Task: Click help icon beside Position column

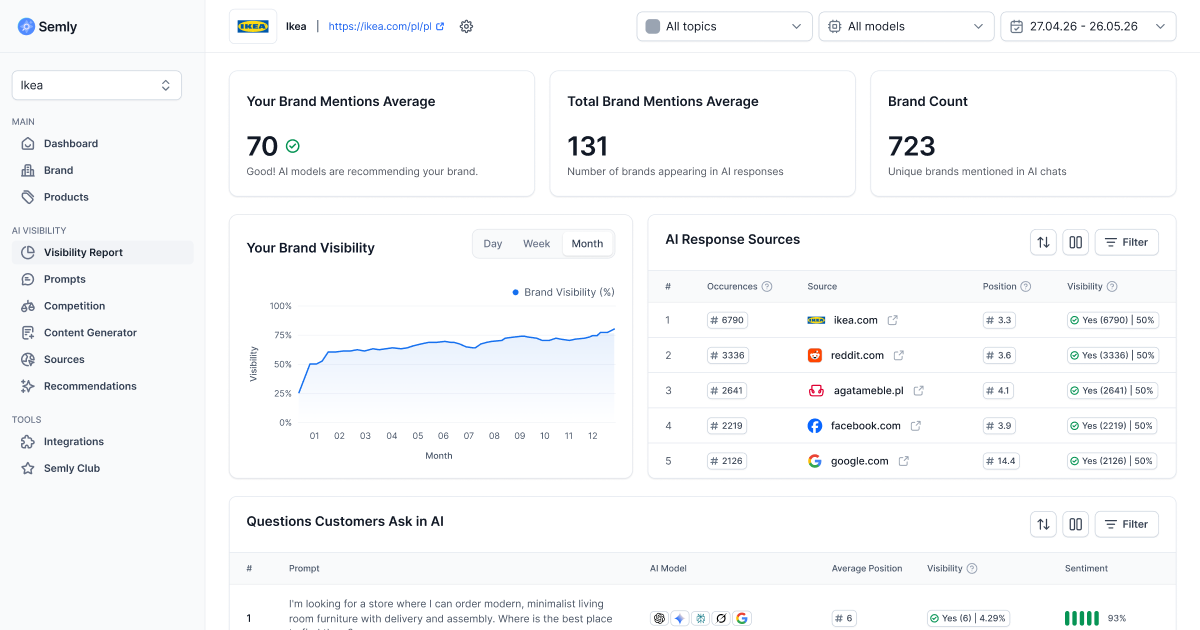Action: point(1026,286)
